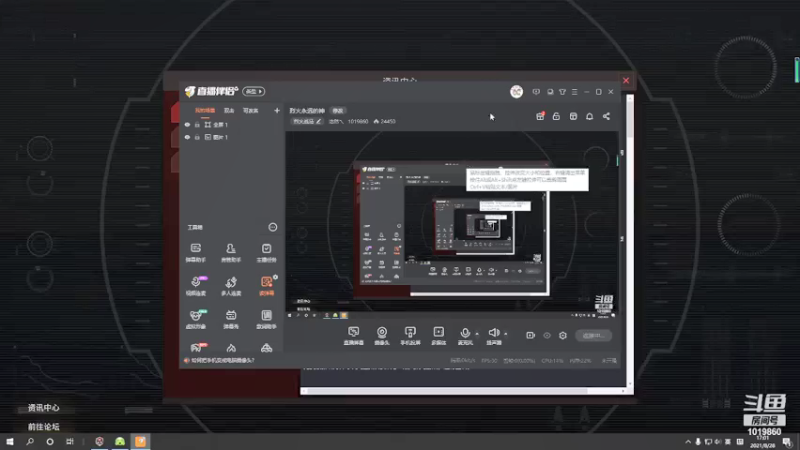Click the stream preview canvas
The image size is (800, 450).
[452, 226]
